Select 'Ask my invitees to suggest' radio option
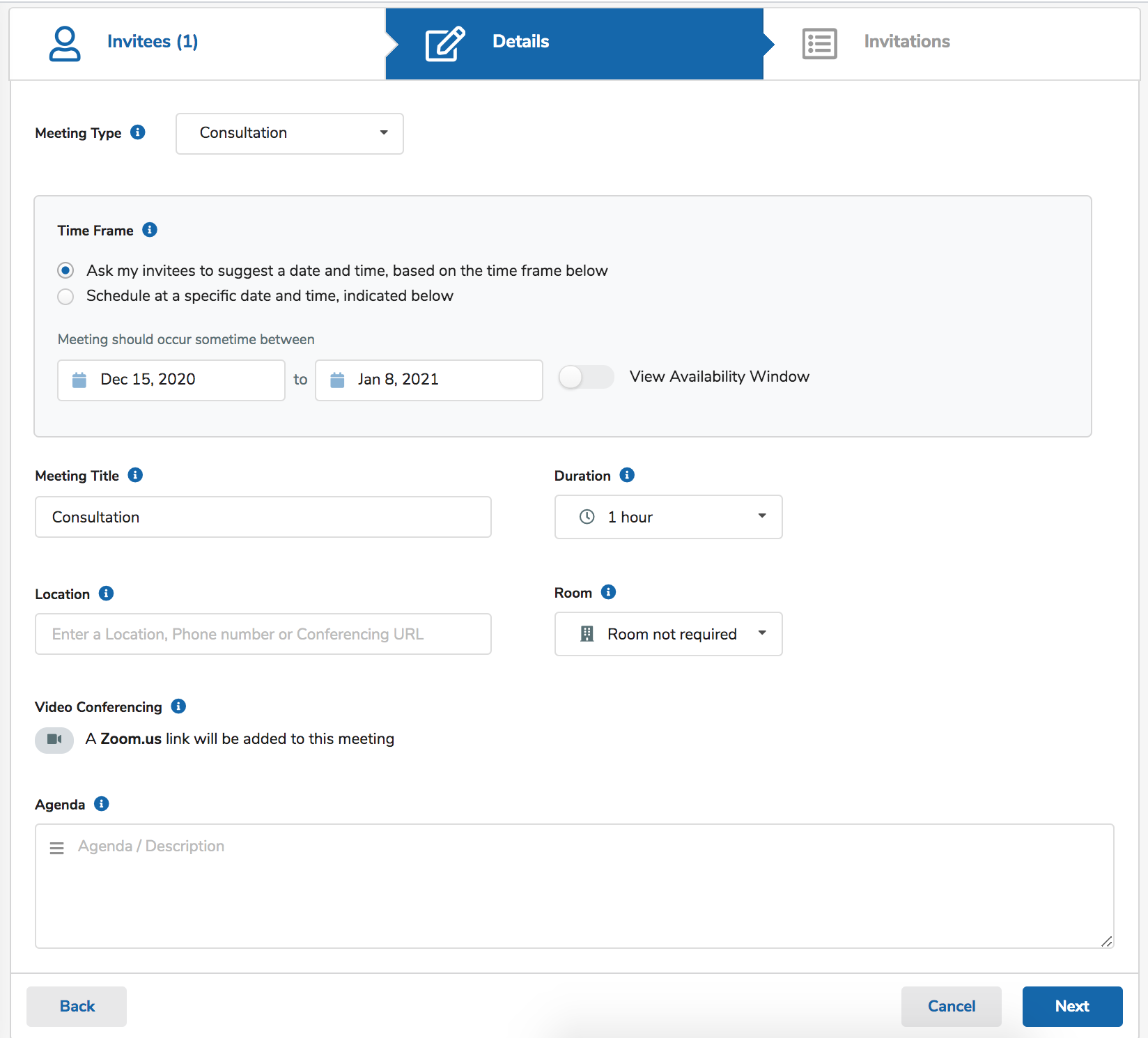The image size is (1148, 1038). pyautogui.click(x=65, y=270)
